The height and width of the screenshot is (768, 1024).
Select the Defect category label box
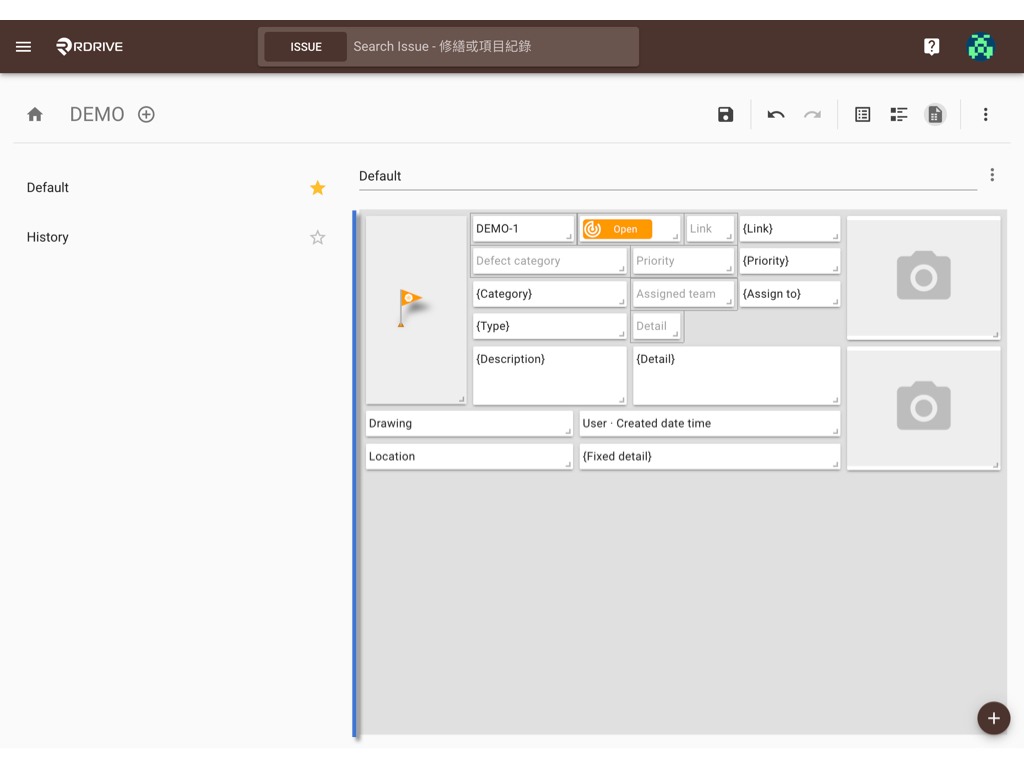[x=549, y=261]
